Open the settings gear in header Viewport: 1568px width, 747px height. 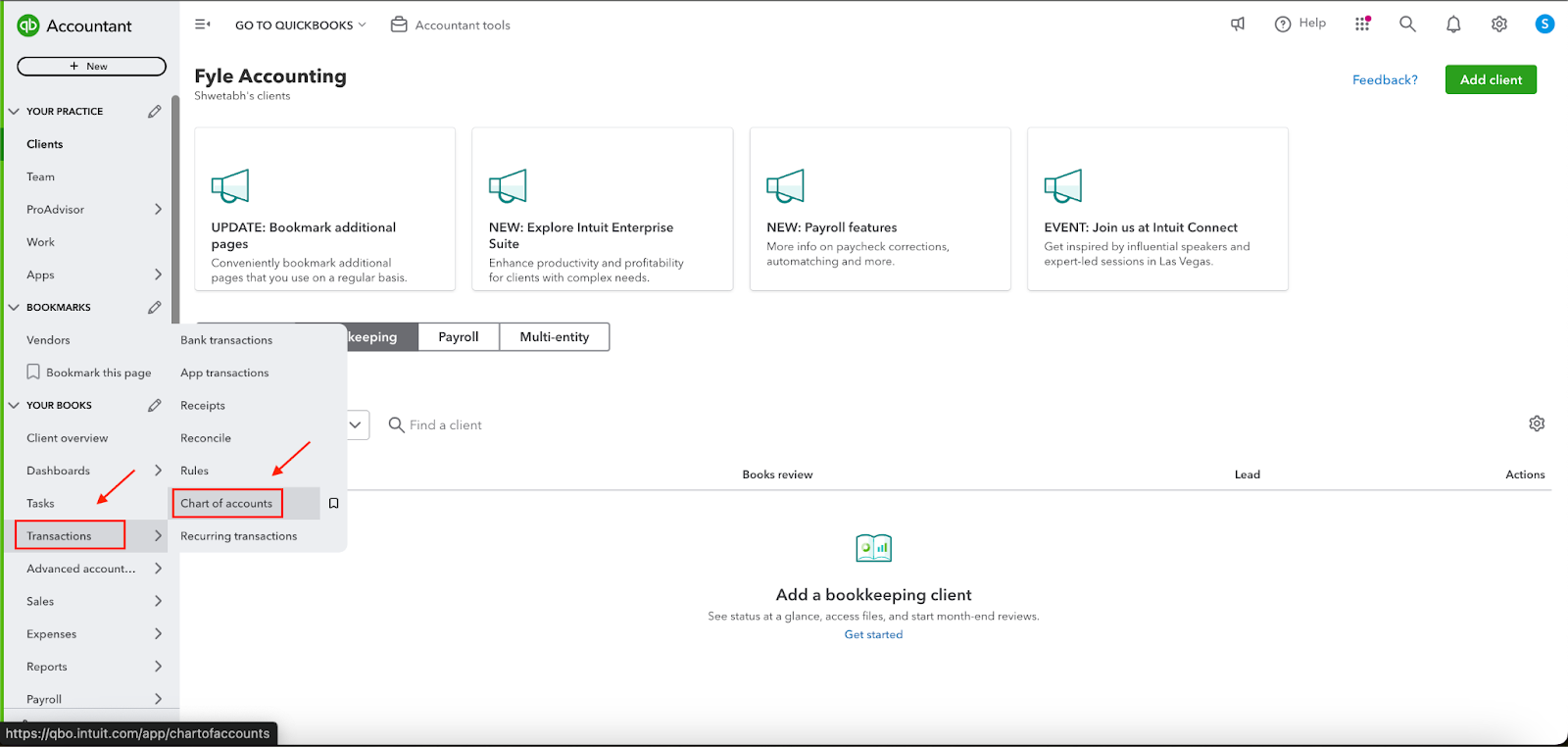[x=1499, y=25]
